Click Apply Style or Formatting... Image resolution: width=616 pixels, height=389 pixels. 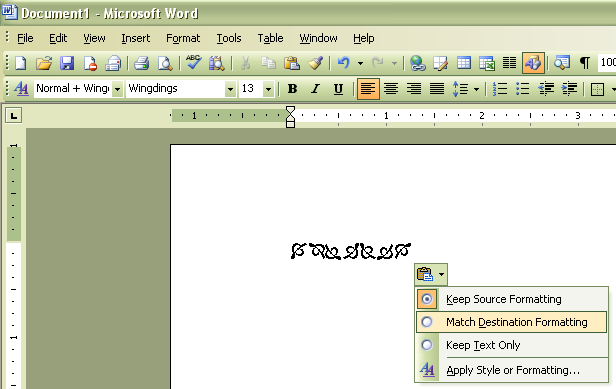511,370
